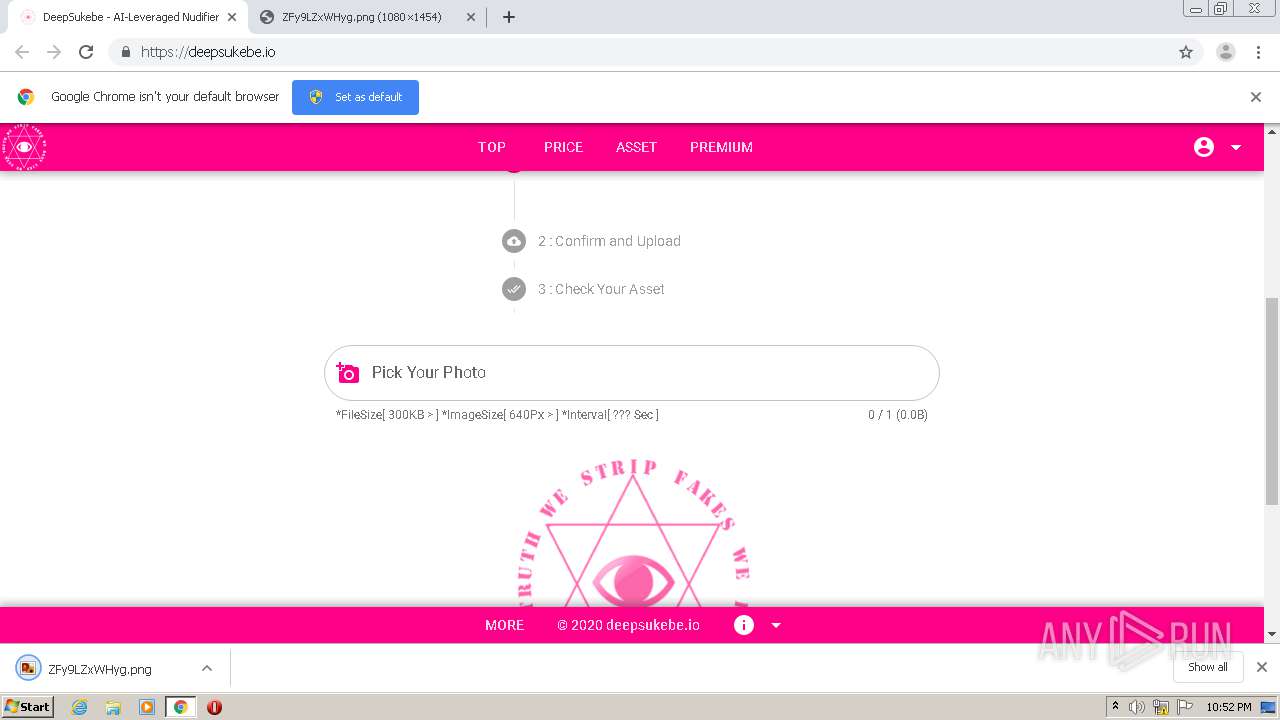The height and width of the screenshot is (720, 1280).
Task: Bookmark this page with the star
Action: pos(1186,52)
